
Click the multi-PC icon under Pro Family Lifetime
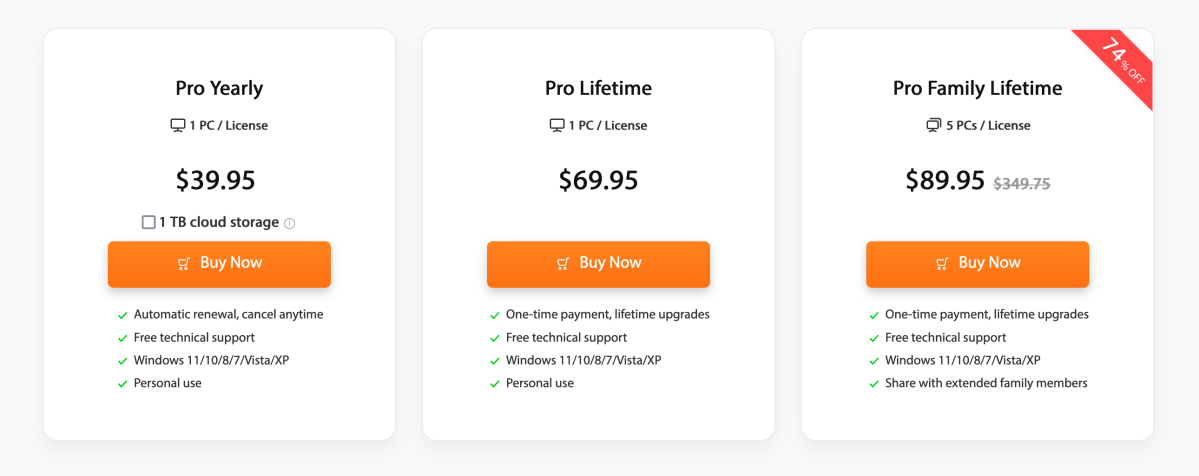[x=934, y=126]
